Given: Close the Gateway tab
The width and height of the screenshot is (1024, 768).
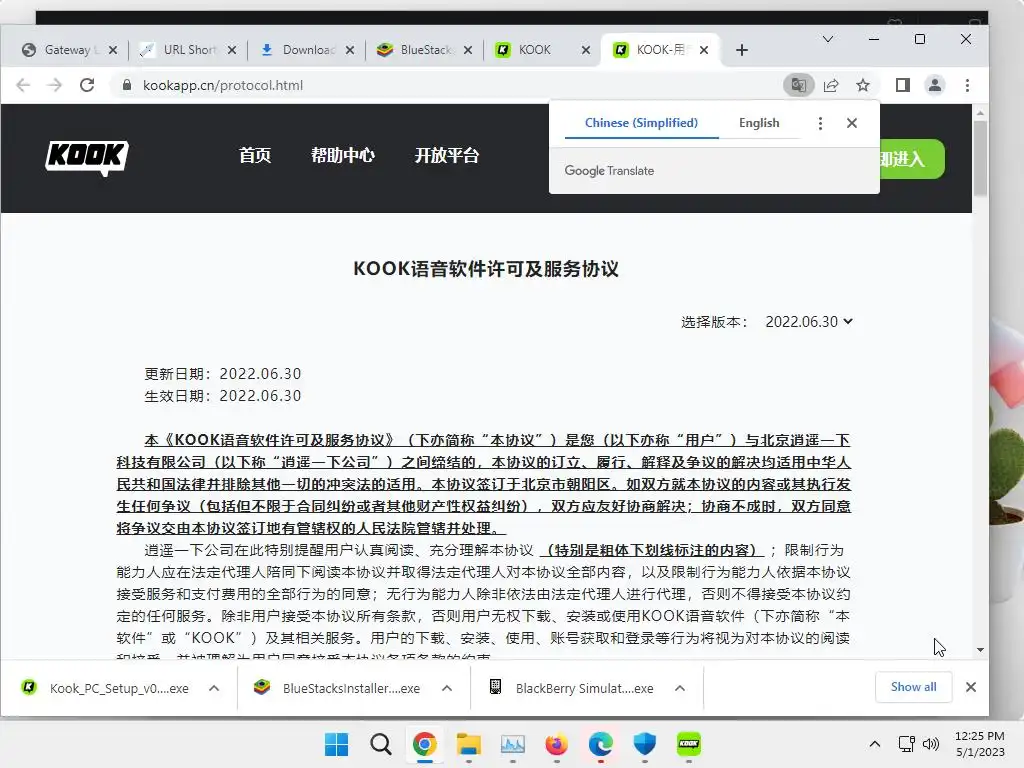Looking at the screenshot, I should 113,50.
